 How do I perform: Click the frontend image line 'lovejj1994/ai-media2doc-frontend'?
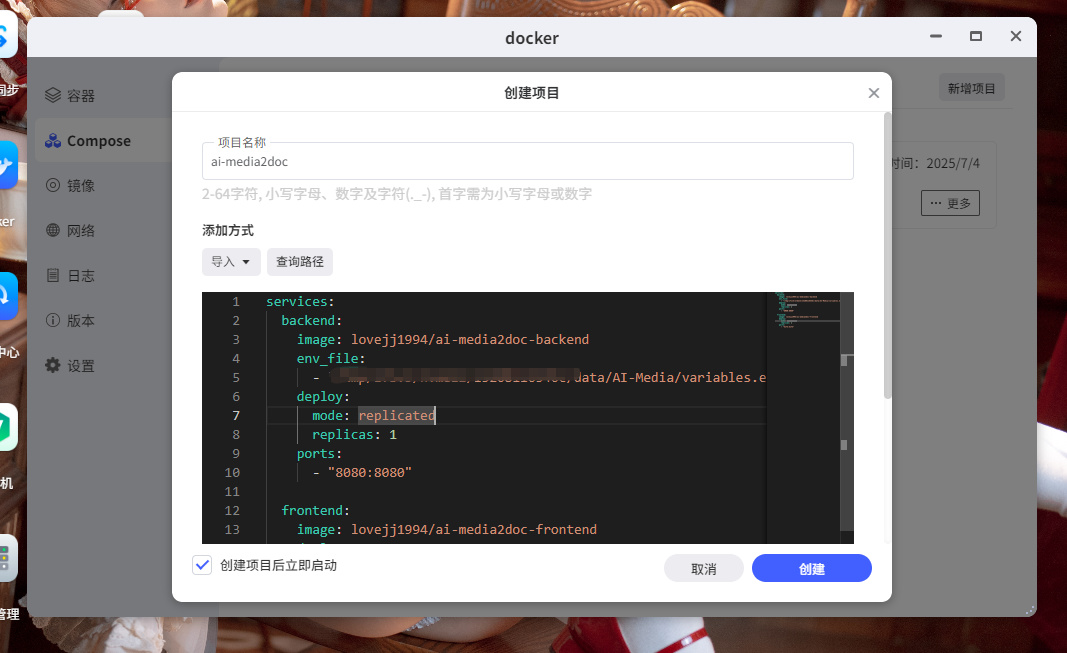point(474,530)
